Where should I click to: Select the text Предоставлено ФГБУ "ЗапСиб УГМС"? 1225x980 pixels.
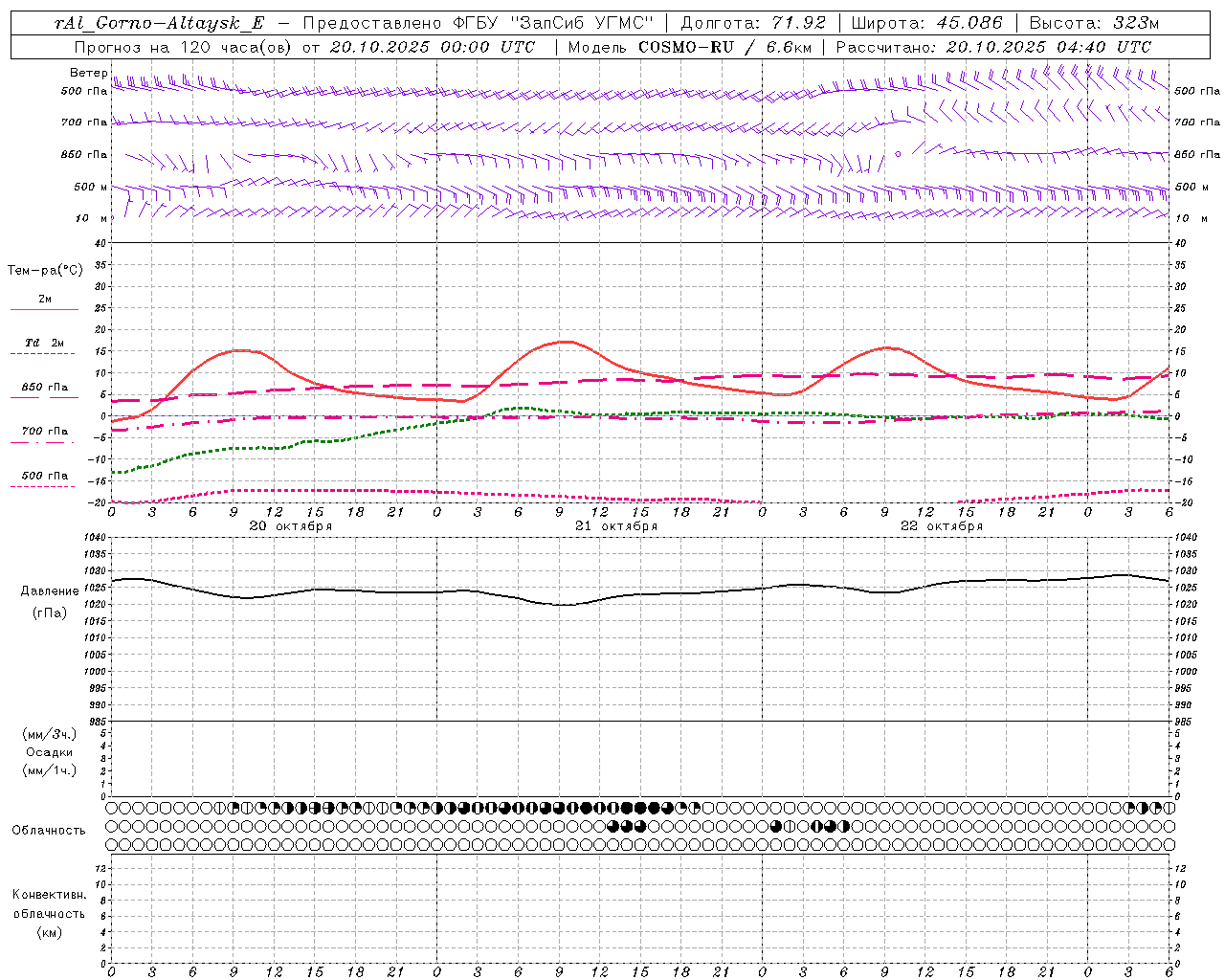[x=478, y=23]
